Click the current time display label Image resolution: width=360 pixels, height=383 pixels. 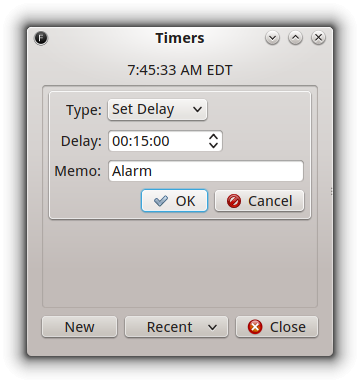(180, 70)
